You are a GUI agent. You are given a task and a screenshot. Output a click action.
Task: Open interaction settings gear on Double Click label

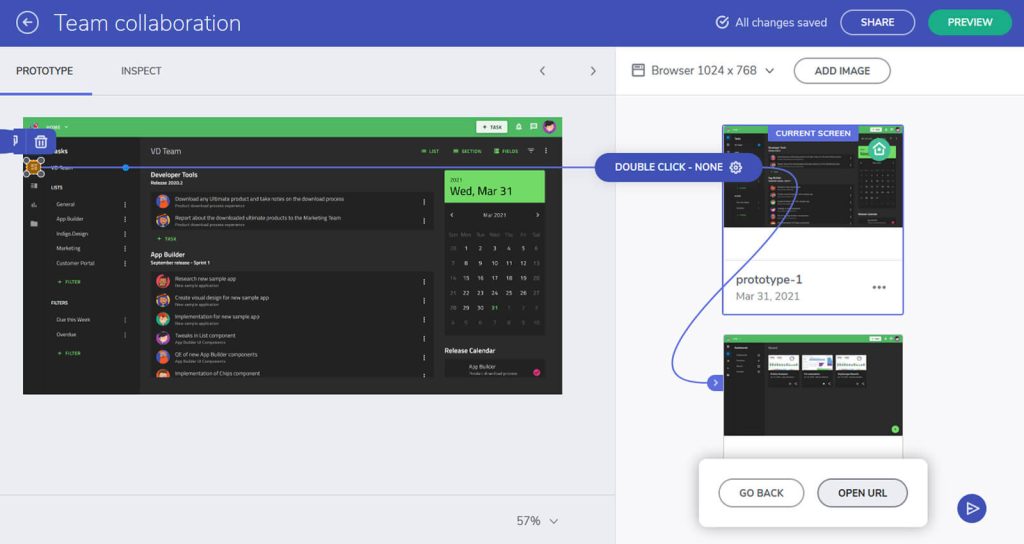click(736, 167)
